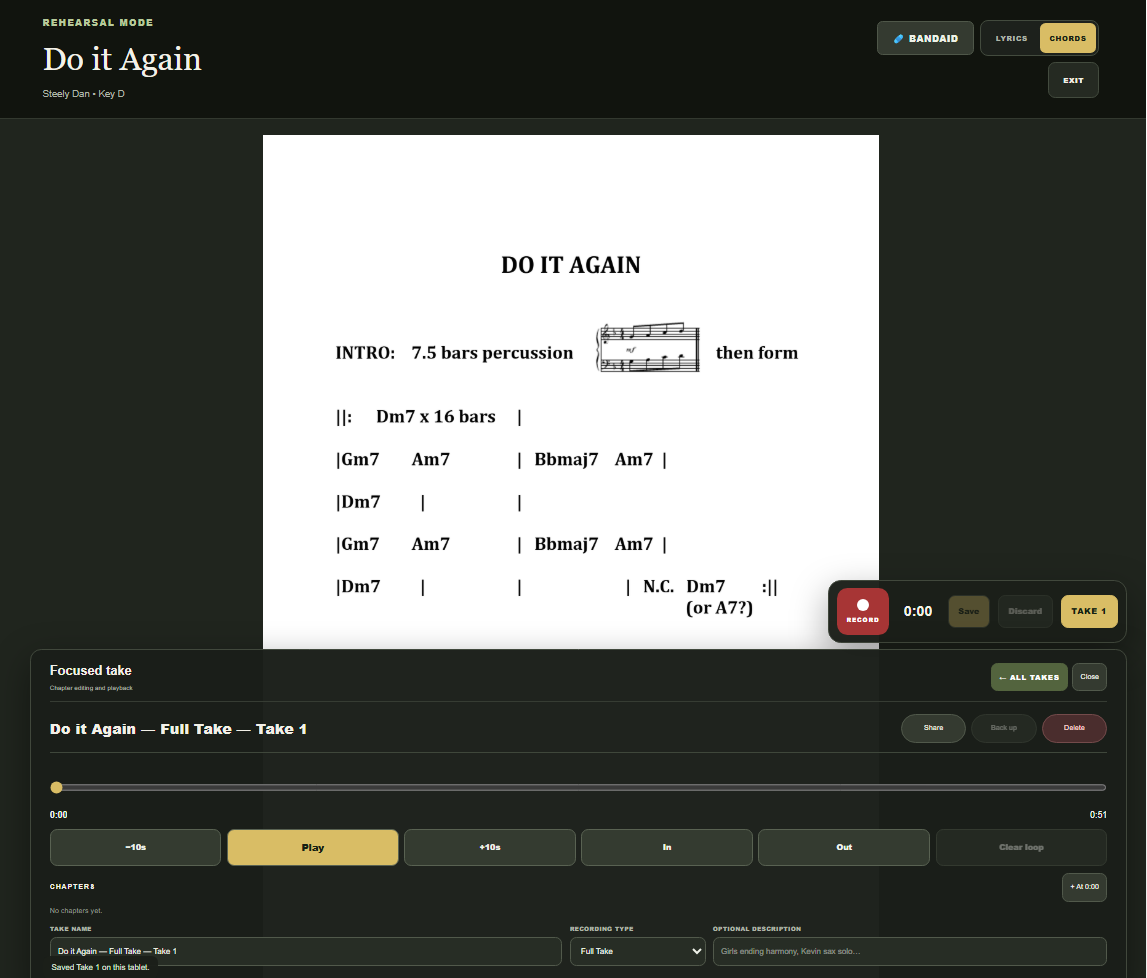This screenshot has width=1147, height=978.
Task: Set the loop Out point
Action: pyautogui.click(x=844, y=847)
